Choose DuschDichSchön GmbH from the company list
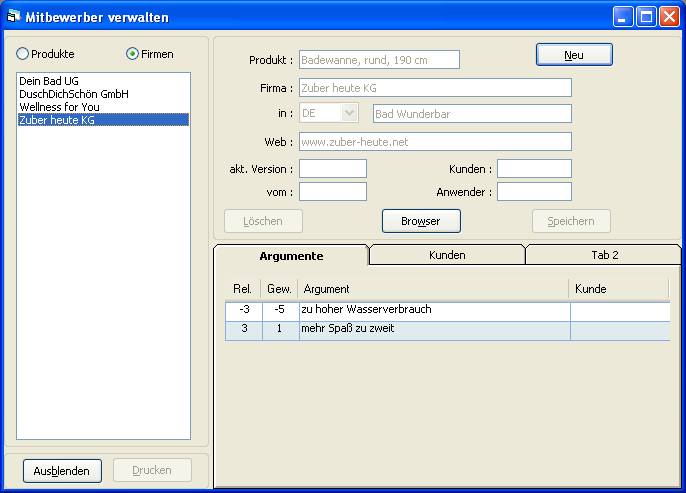Image resolution: width=686 pixels, height=493 pixels. pyautogui.click(x=74, y=94)
